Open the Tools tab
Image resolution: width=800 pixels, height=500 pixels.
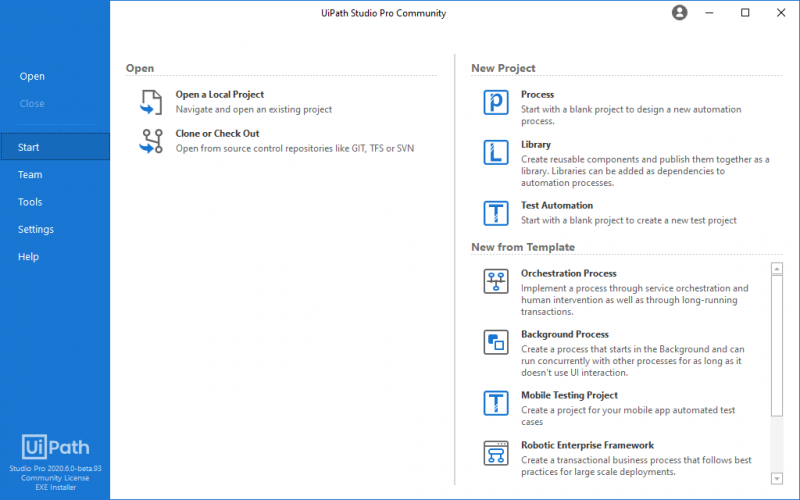point(30,202)
